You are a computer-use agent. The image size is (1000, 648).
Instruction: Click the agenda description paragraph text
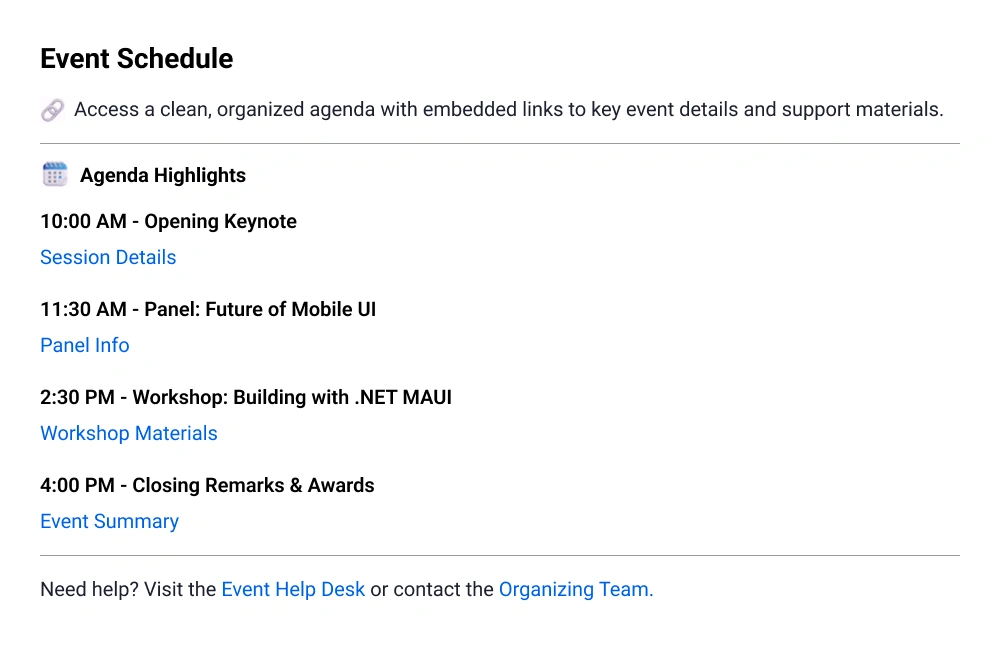coord(508,109)
